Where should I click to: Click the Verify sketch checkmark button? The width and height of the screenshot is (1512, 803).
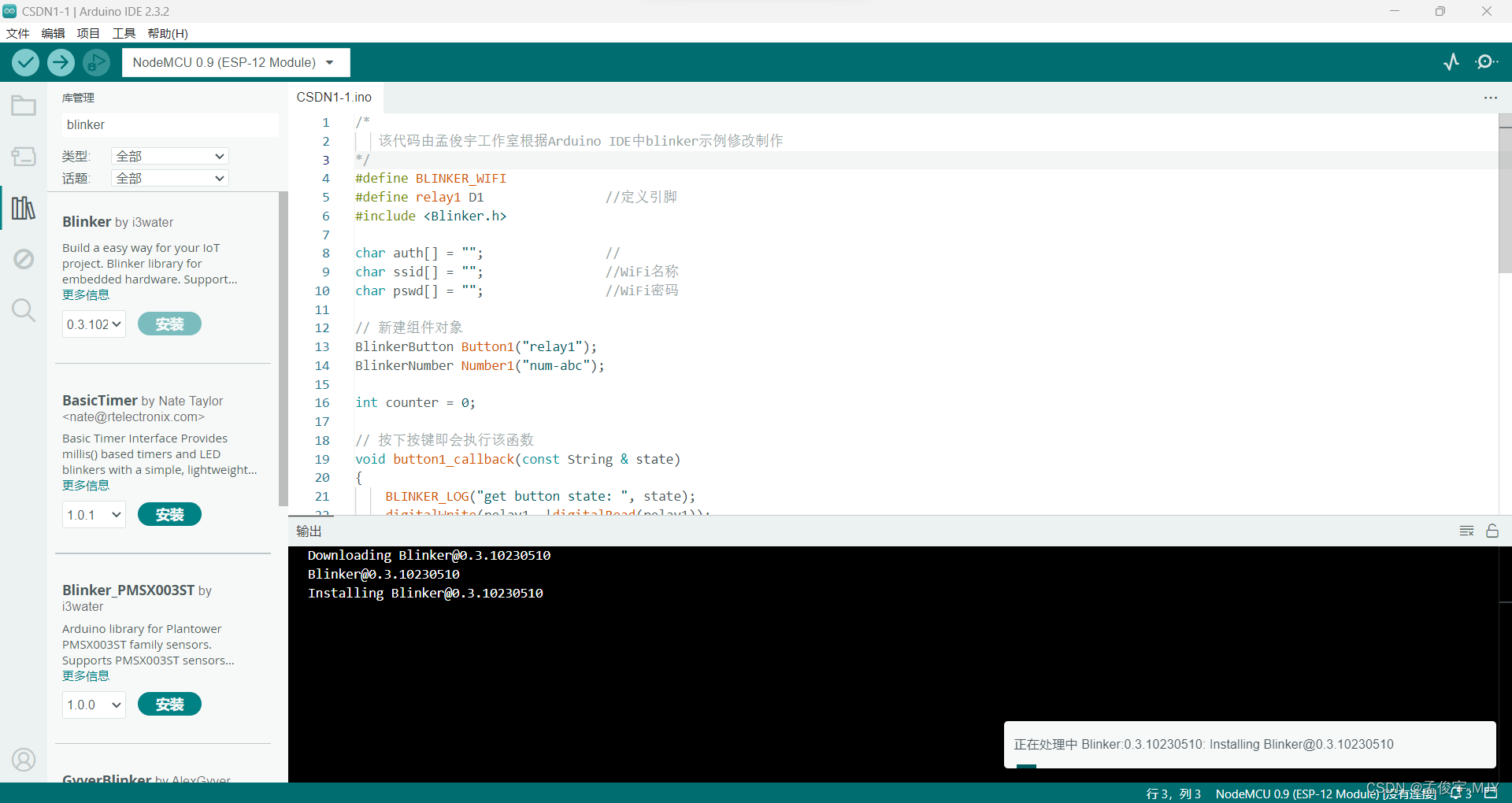point(25,62)
